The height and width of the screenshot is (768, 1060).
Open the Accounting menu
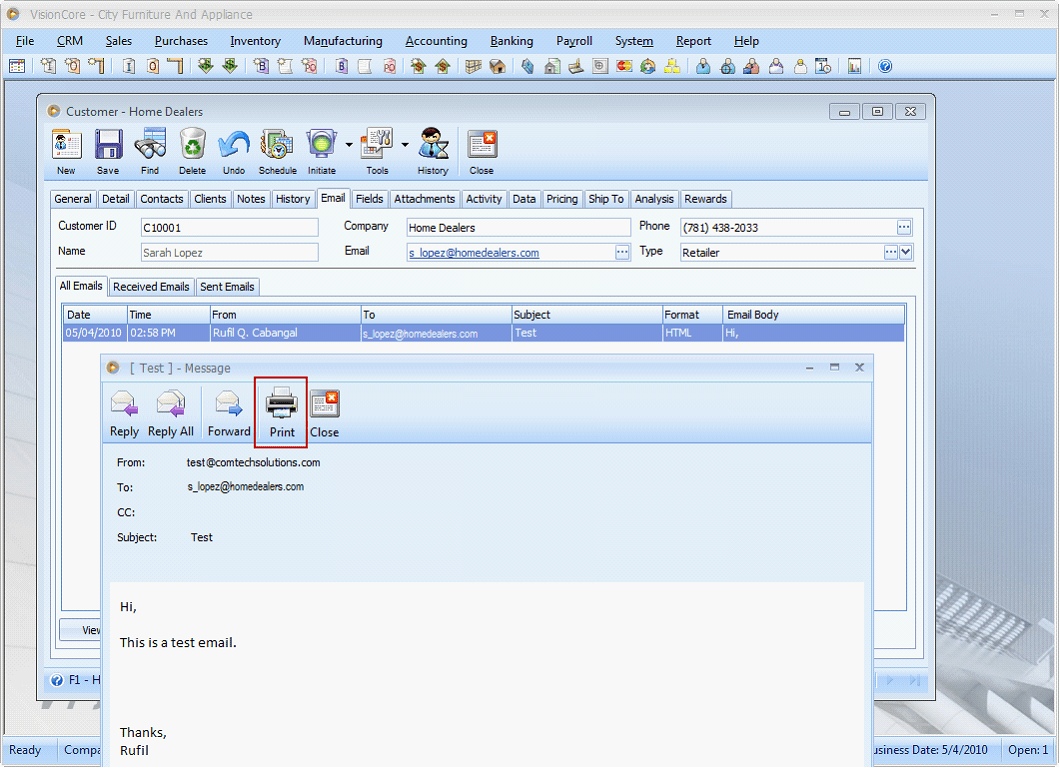[x=436, y=41]
